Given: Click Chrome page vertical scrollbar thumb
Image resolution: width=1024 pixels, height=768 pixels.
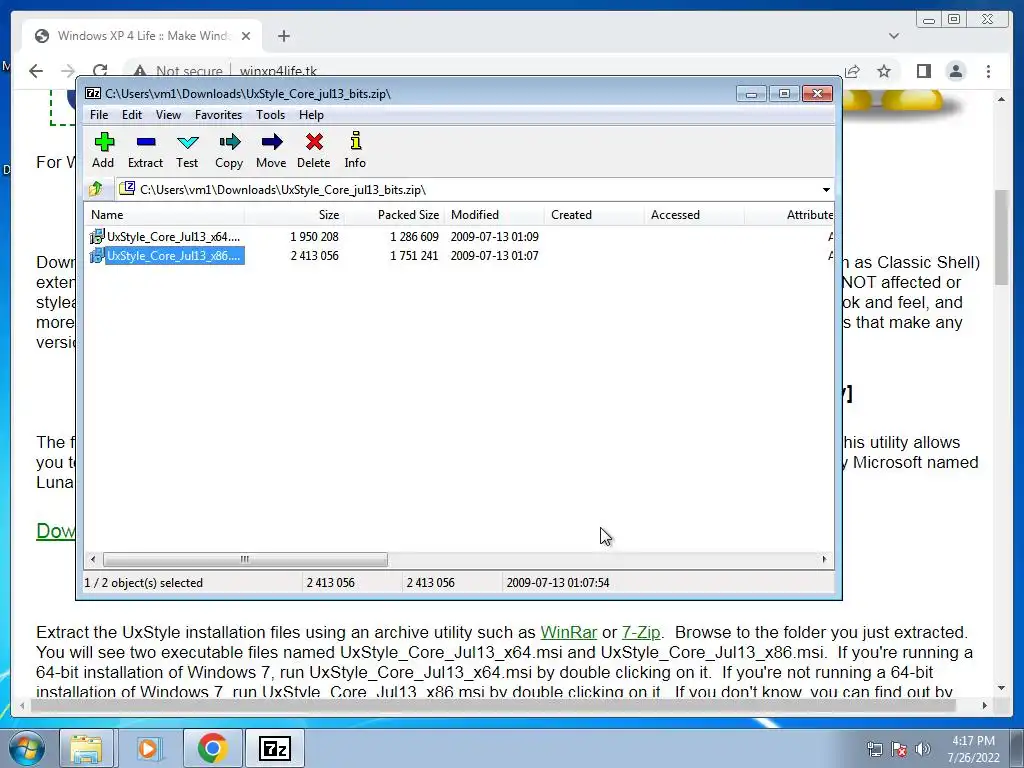Looking at the screenshot, I should 1002,237.
